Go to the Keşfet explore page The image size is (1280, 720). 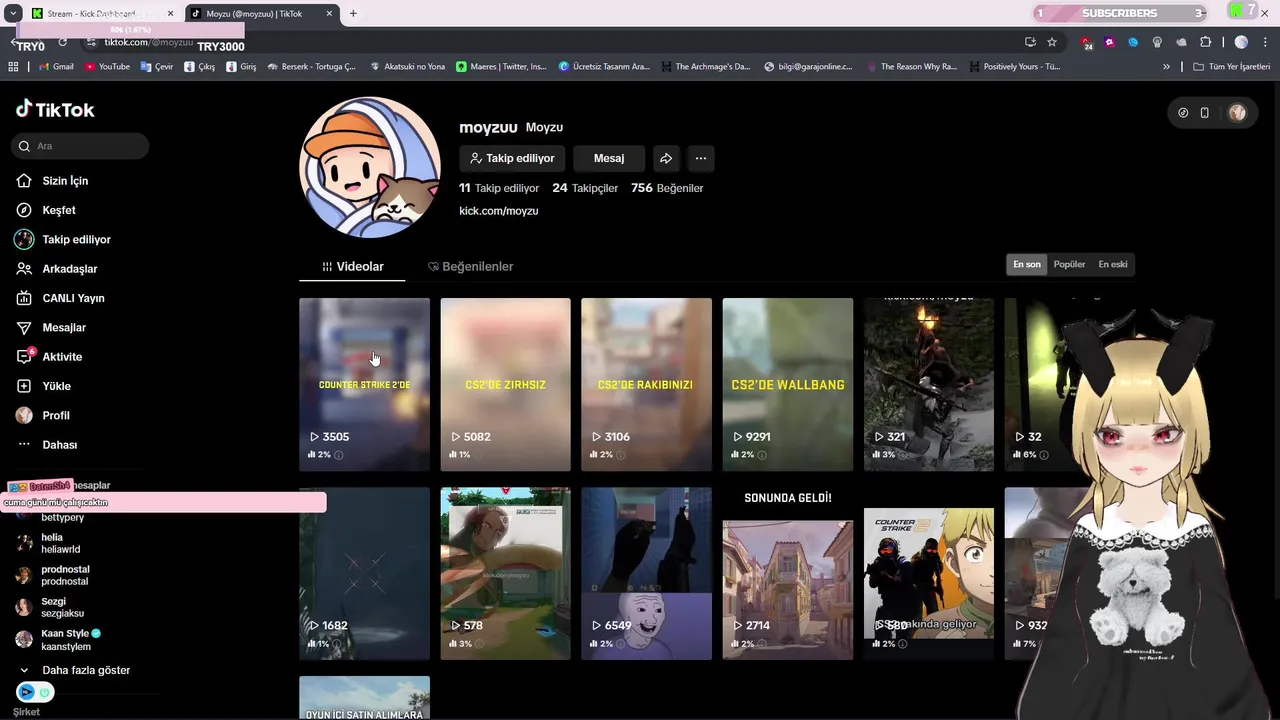point(46,210)
